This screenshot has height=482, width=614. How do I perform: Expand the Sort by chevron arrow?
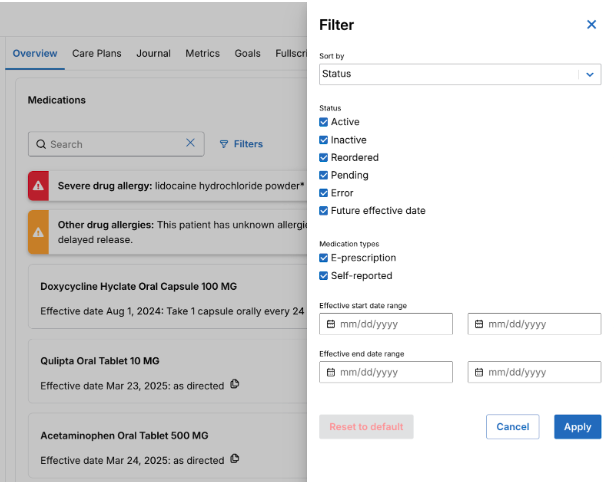click(590, 74)
